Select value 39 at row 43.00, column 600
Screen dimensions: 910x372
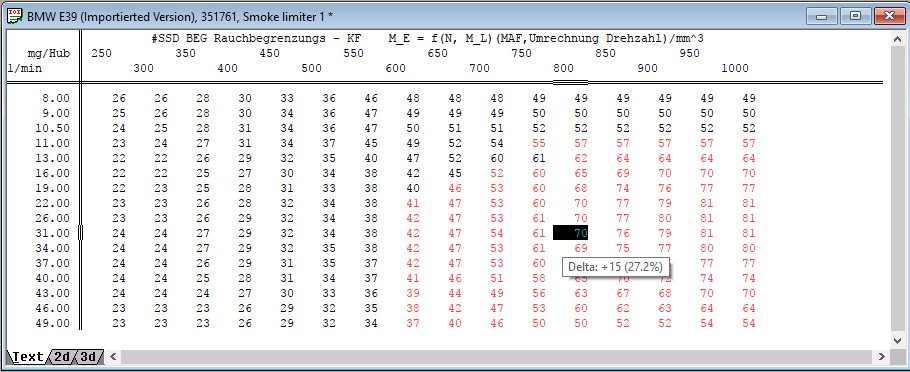pos(413,293)
